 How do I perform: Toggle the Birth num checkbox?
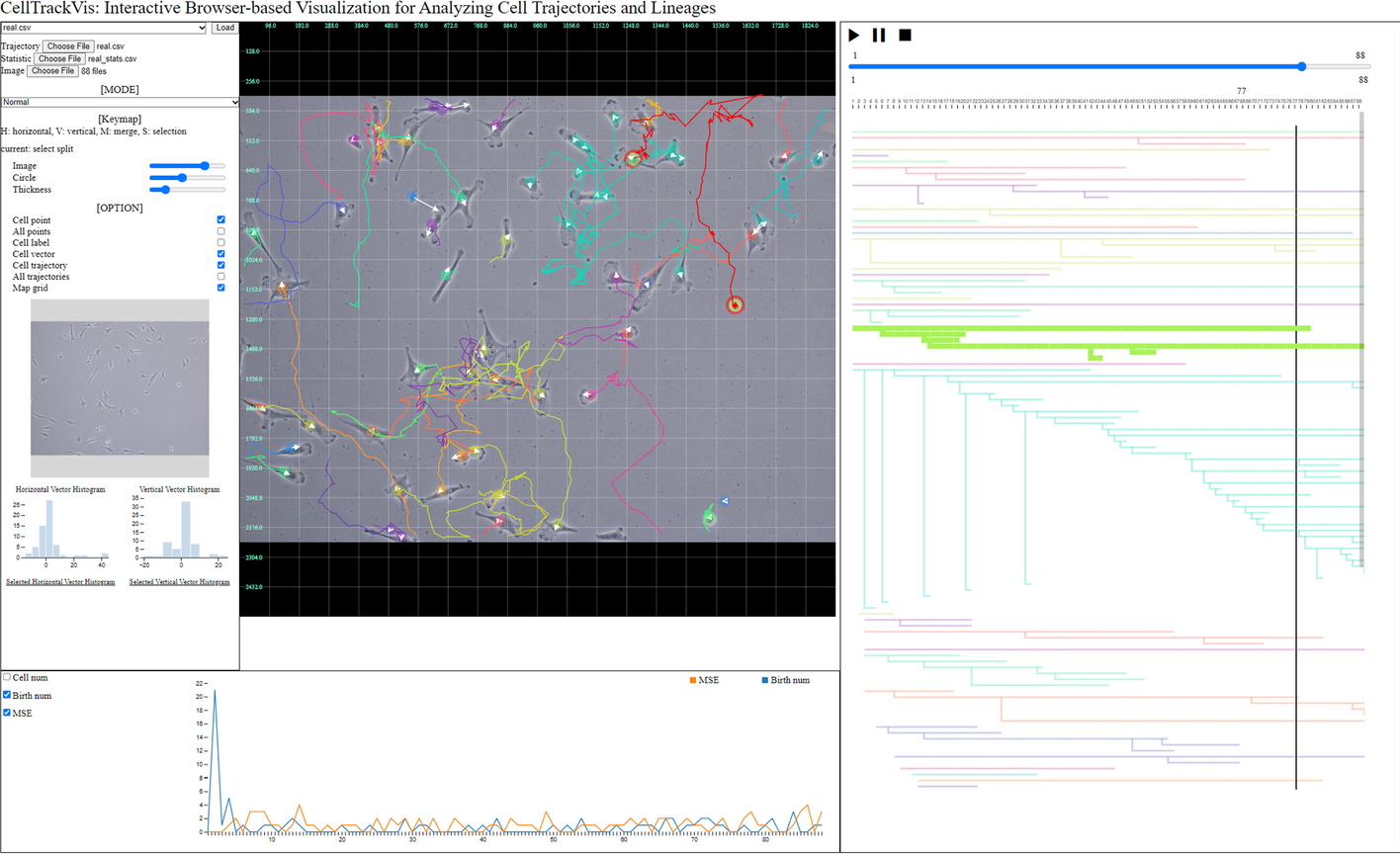coord(7,695)
